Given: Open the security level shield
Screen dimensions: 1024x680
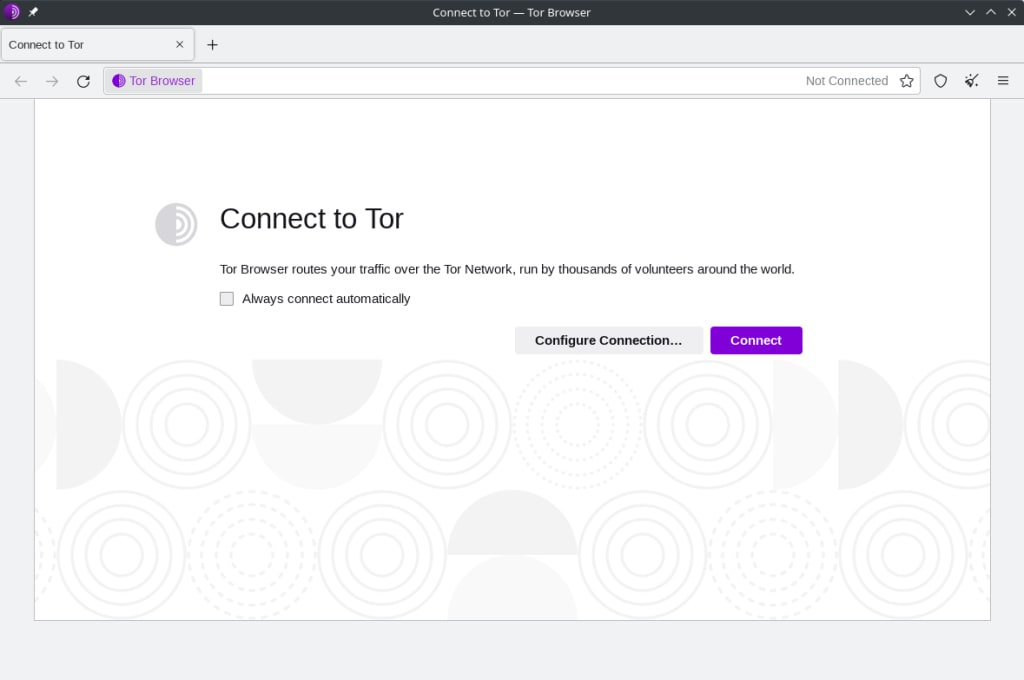Looking at the screenshot, I should coord(940,81).
